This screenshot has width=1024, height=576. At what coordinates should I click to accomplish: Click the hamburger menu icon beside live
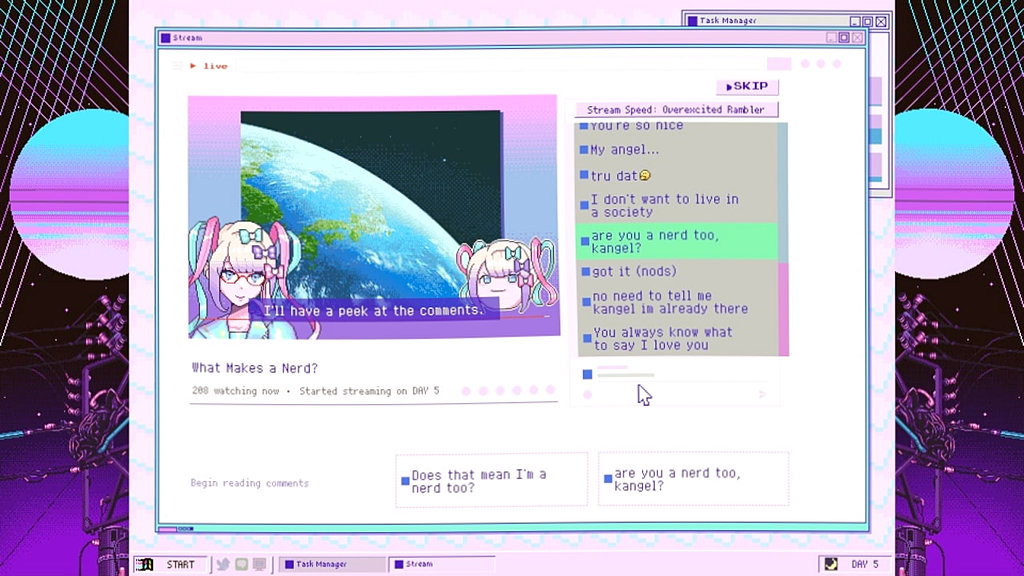(177, 65)
